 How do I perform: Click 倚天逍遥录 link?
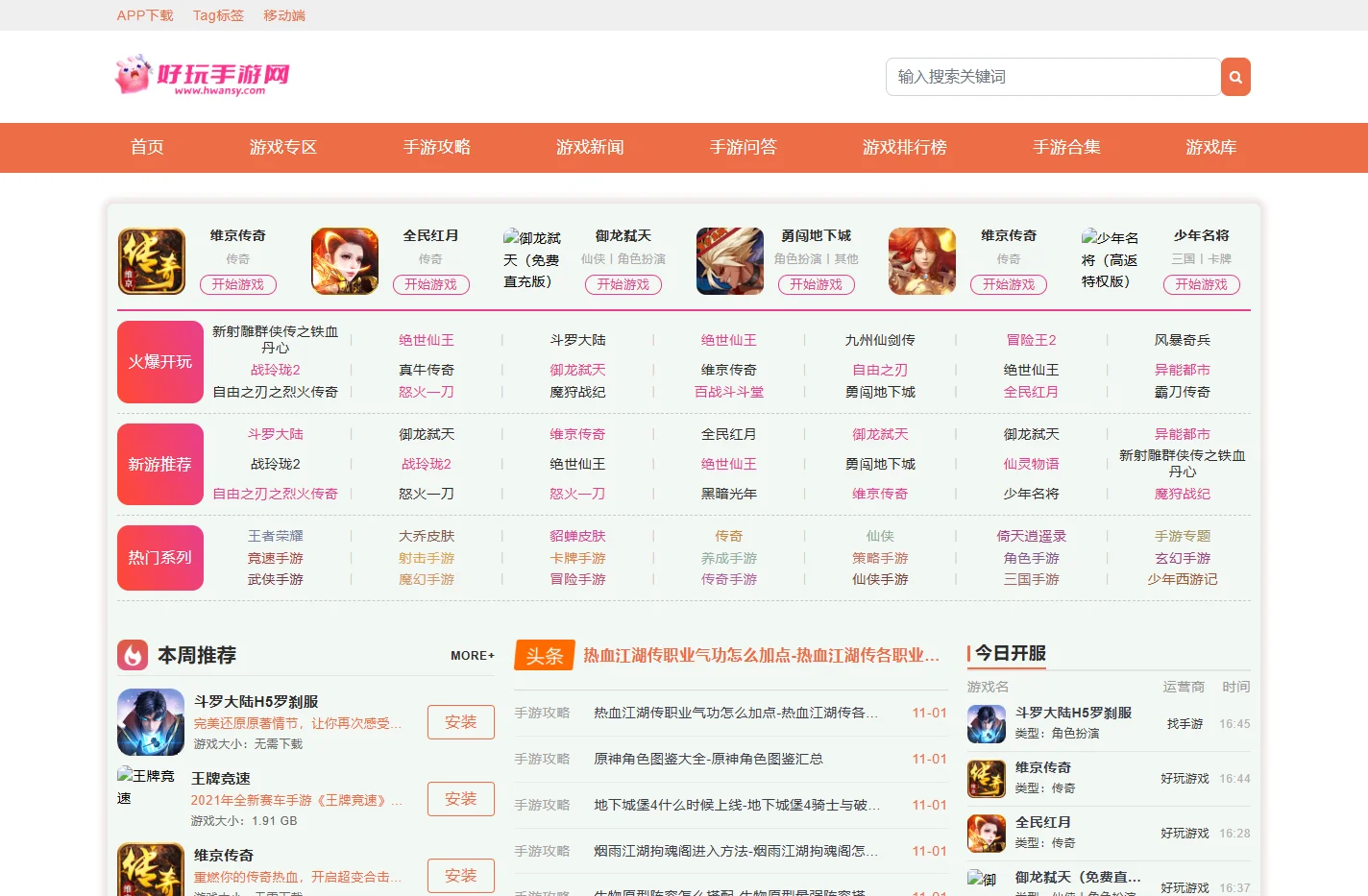1032,536
